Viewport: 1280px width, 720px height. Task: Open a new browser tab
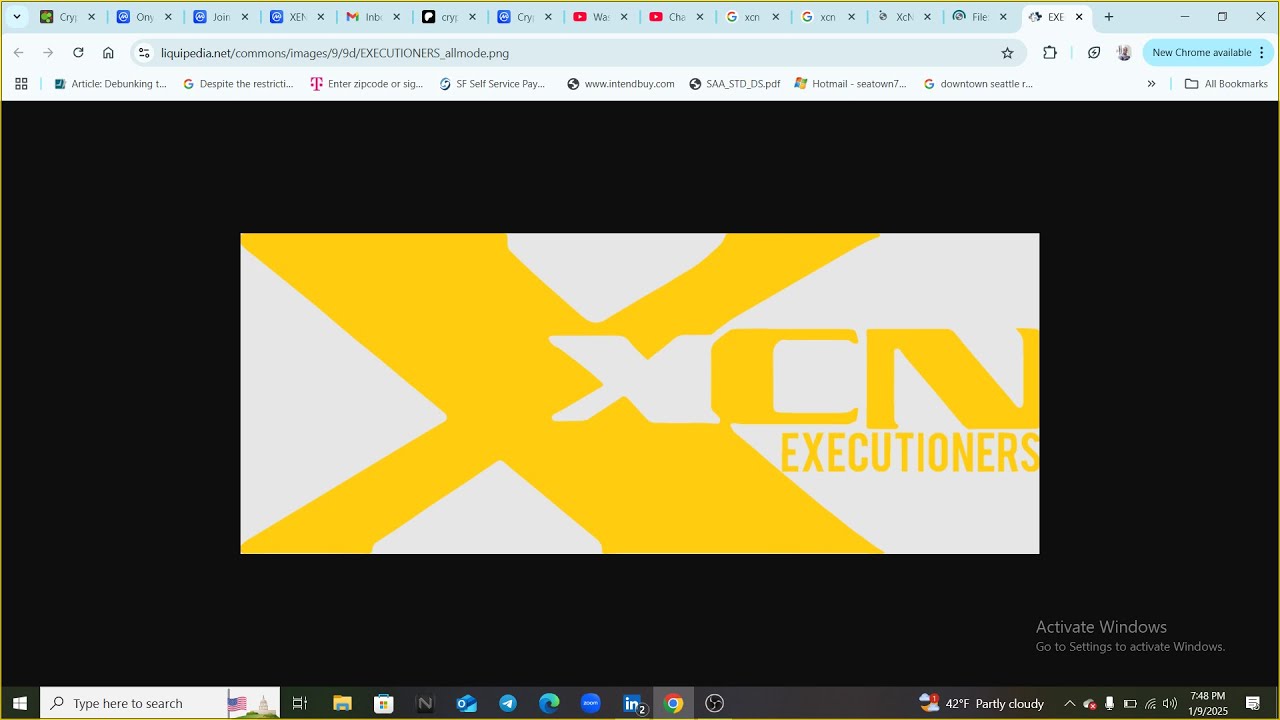[1108, 17]
